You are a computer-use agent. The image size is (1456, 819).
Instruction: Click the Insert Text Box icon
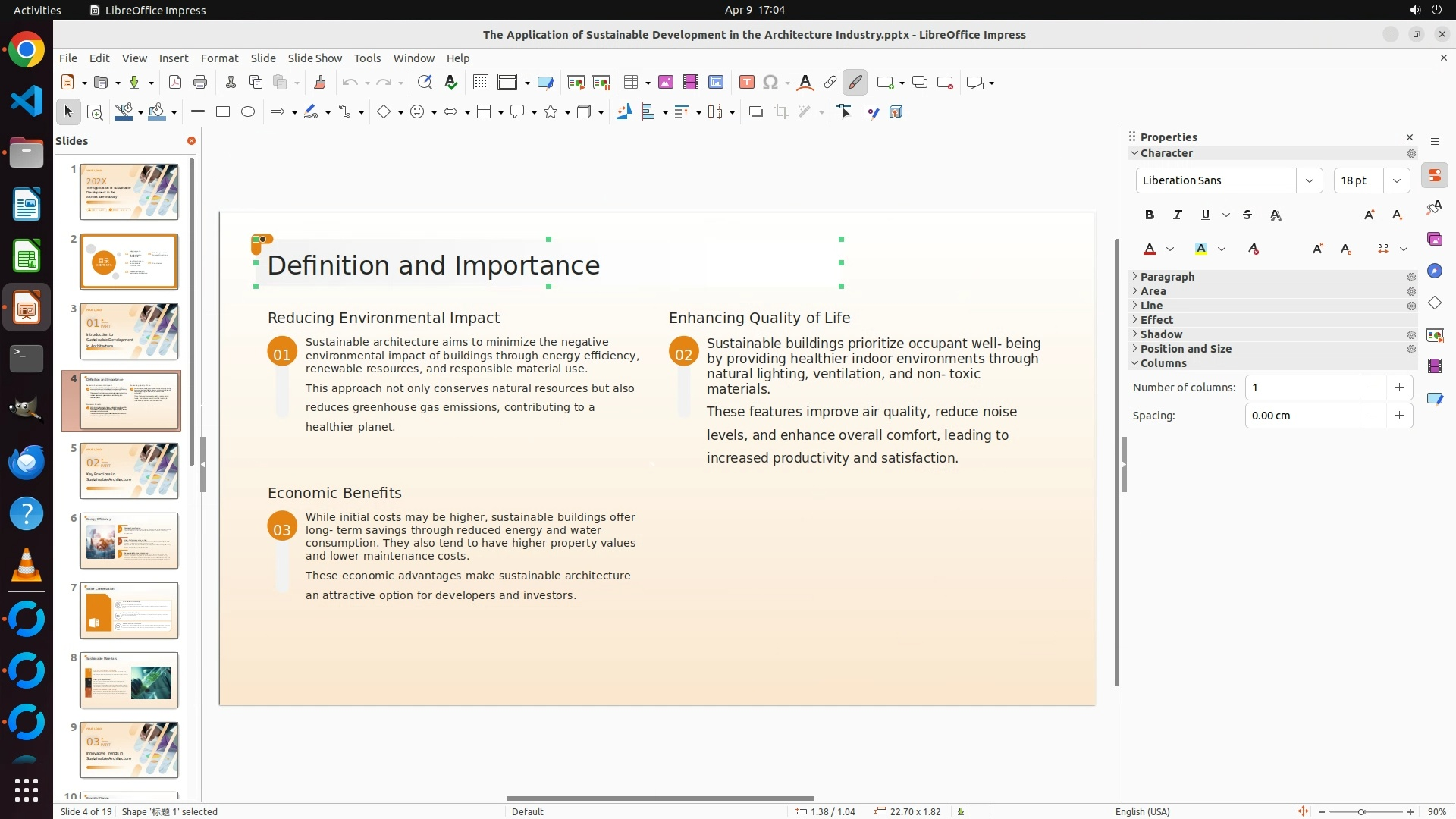[746, 83]
